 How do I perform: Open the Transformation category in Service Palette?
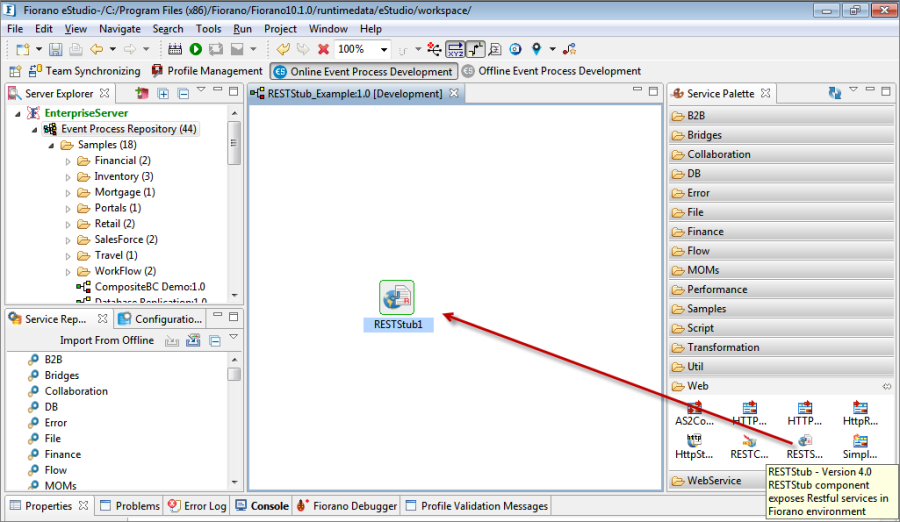click(781, 347)
